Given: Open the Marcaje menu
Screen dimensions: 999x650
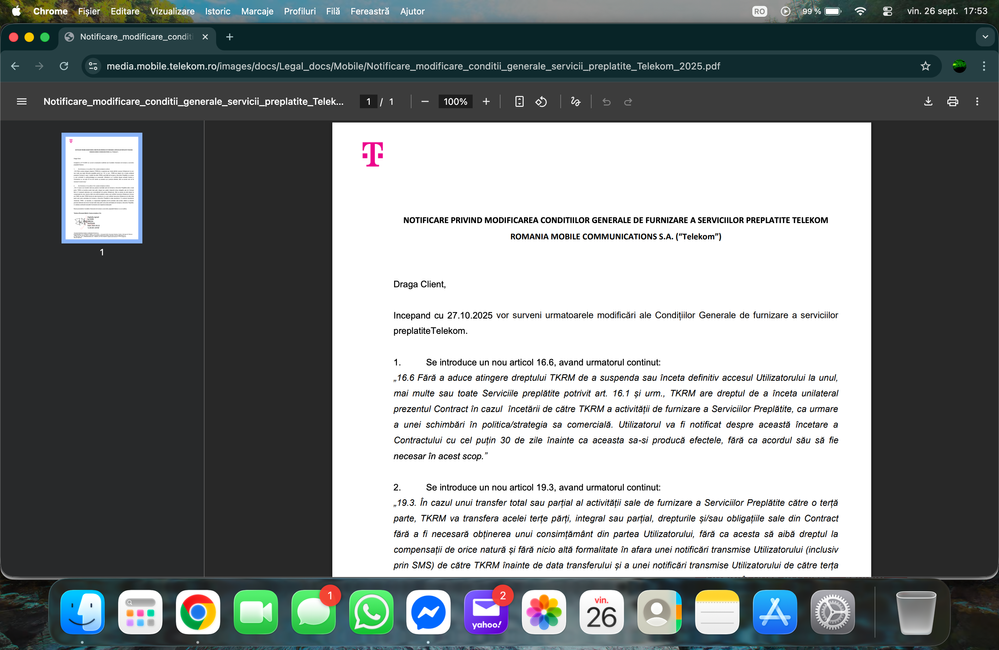Looking at the screenshot, I should 256,11.
